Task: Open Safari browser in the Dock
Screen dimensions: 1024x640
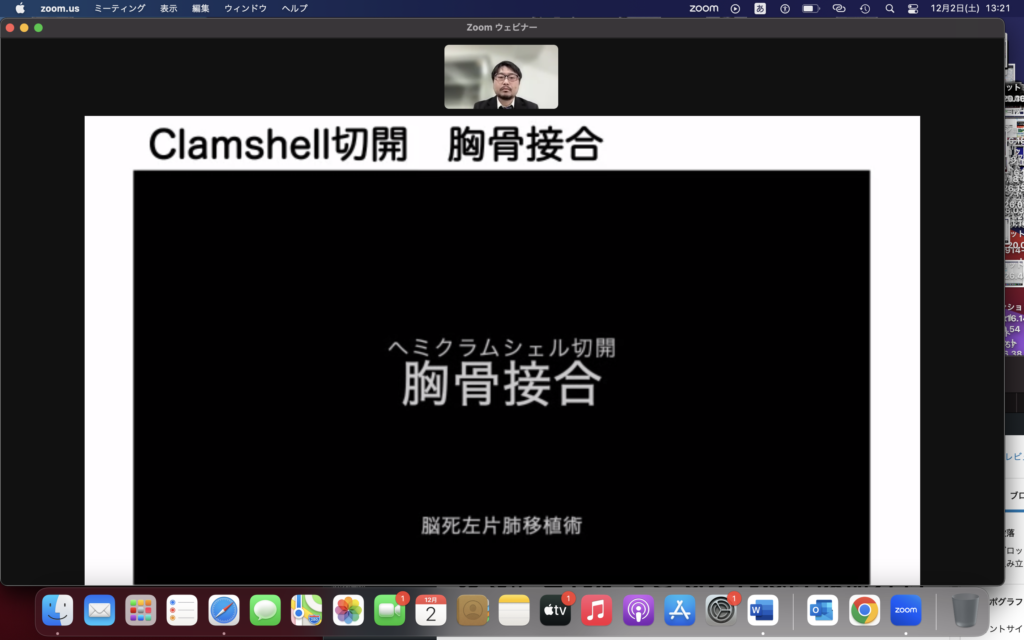Action: (223, 610)
